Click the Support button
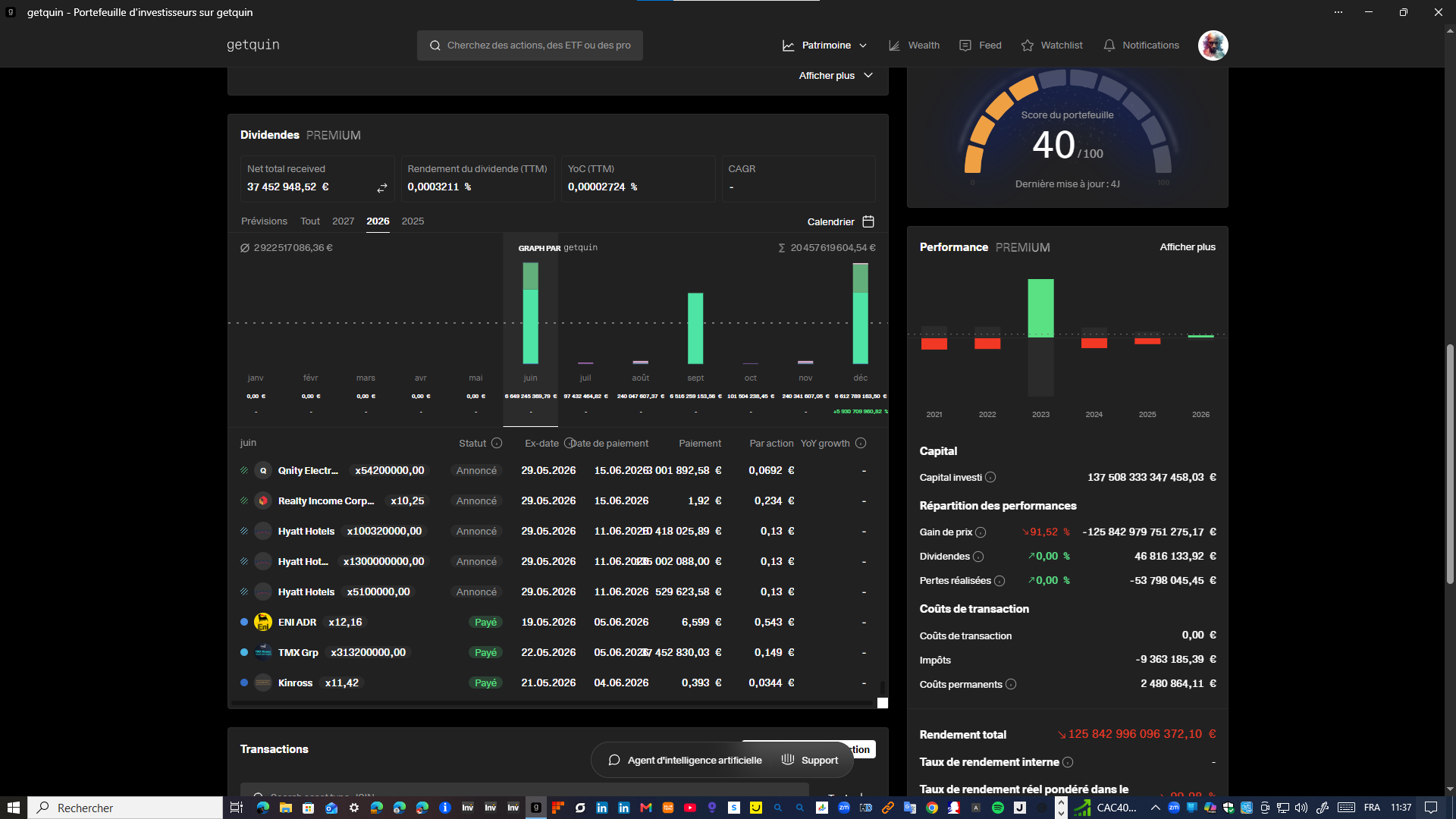The height and width of the screenshot is (819, 1456). (x=810, y=760)
